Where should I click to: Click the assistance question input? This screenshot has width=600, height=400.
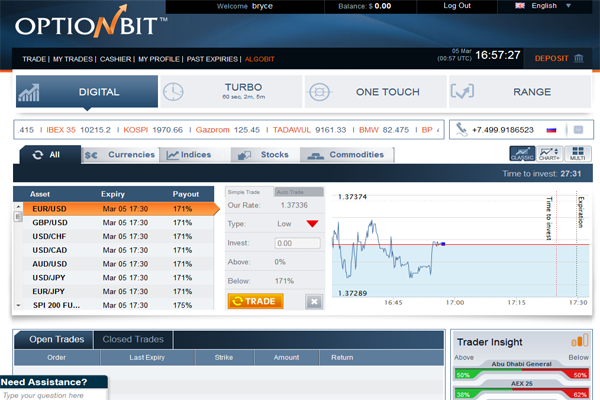(x=53, y=395)
